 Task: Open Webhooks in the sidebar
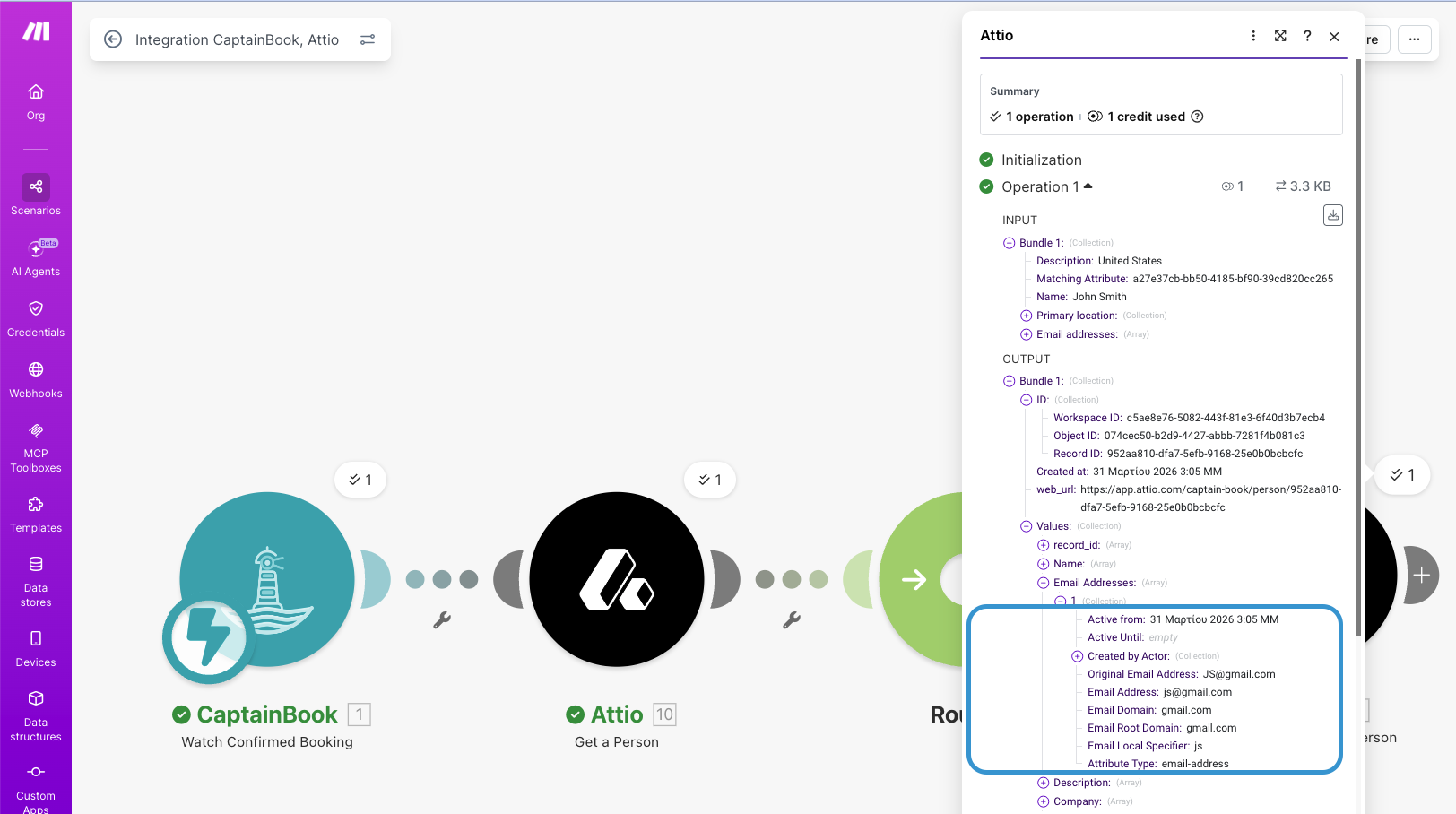pos(36,380)
